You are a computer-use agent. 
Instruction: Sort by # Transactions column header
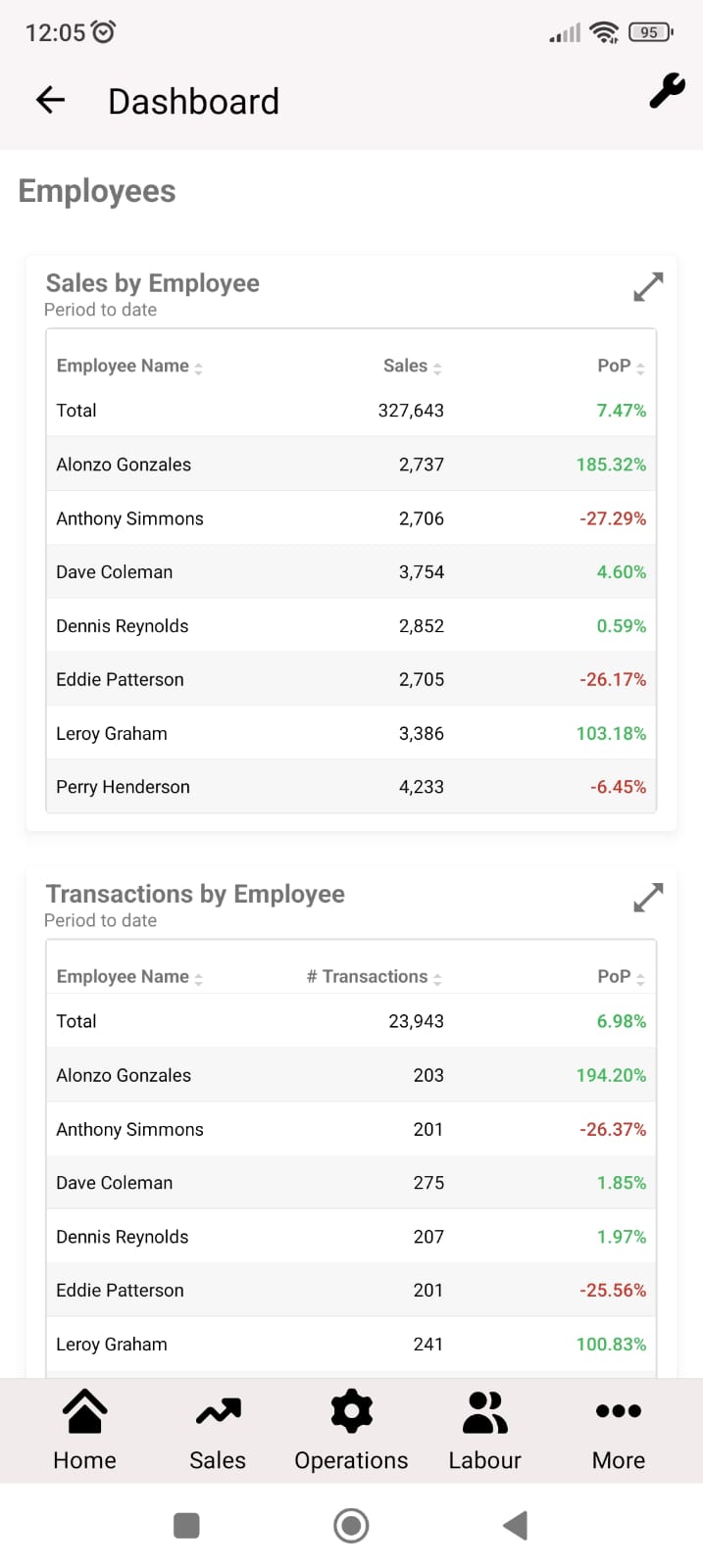click(375, 977)
